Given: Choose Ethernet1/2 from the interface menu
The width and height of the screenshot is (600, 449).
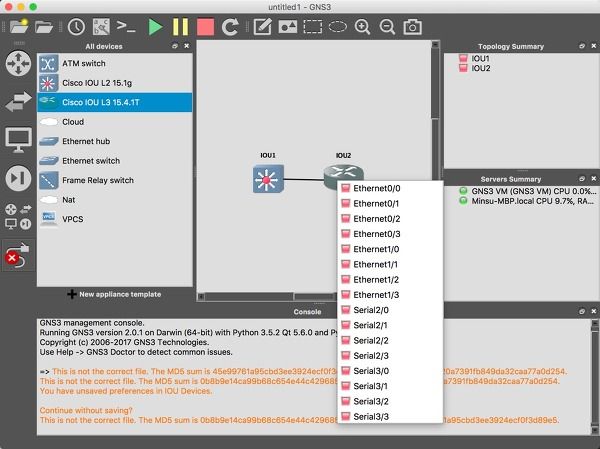Looking at the screenshot, I should coord(390,280).
